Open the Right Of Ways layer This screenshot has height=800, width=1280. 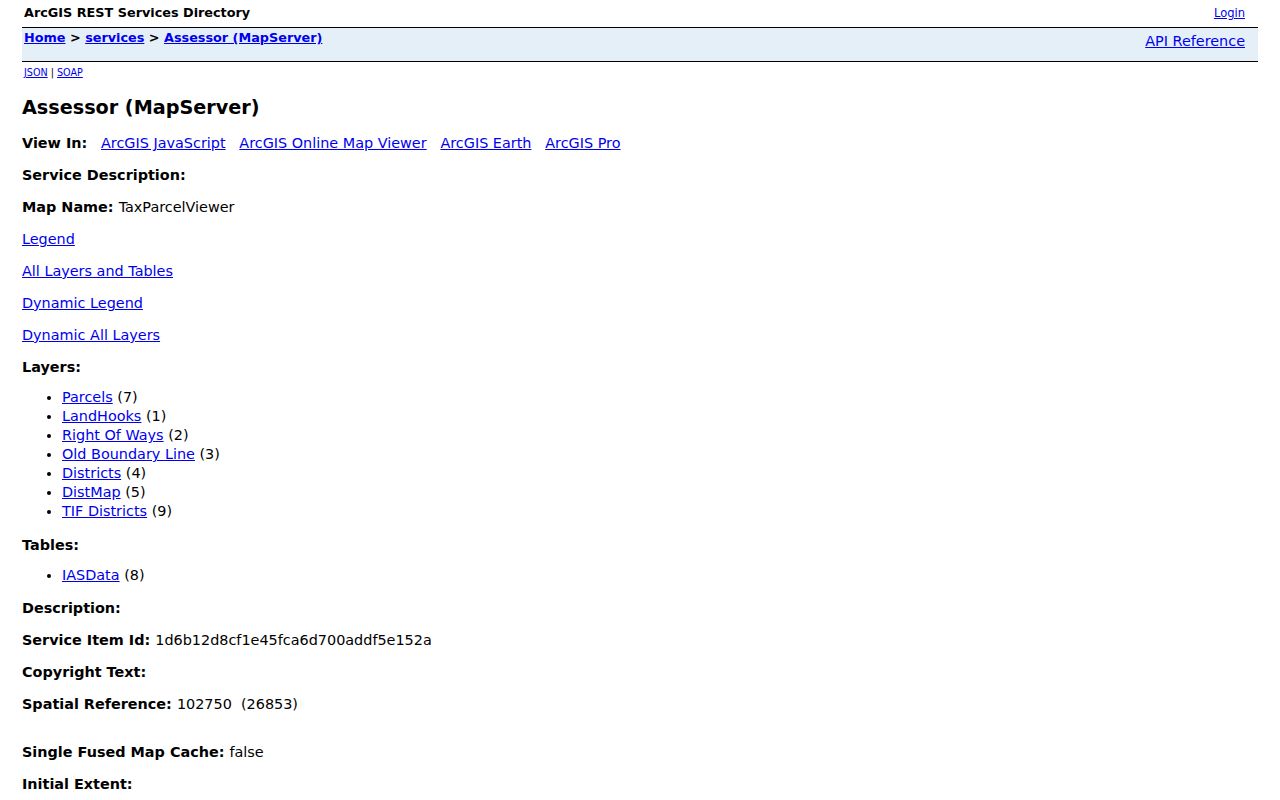point(112,435)
